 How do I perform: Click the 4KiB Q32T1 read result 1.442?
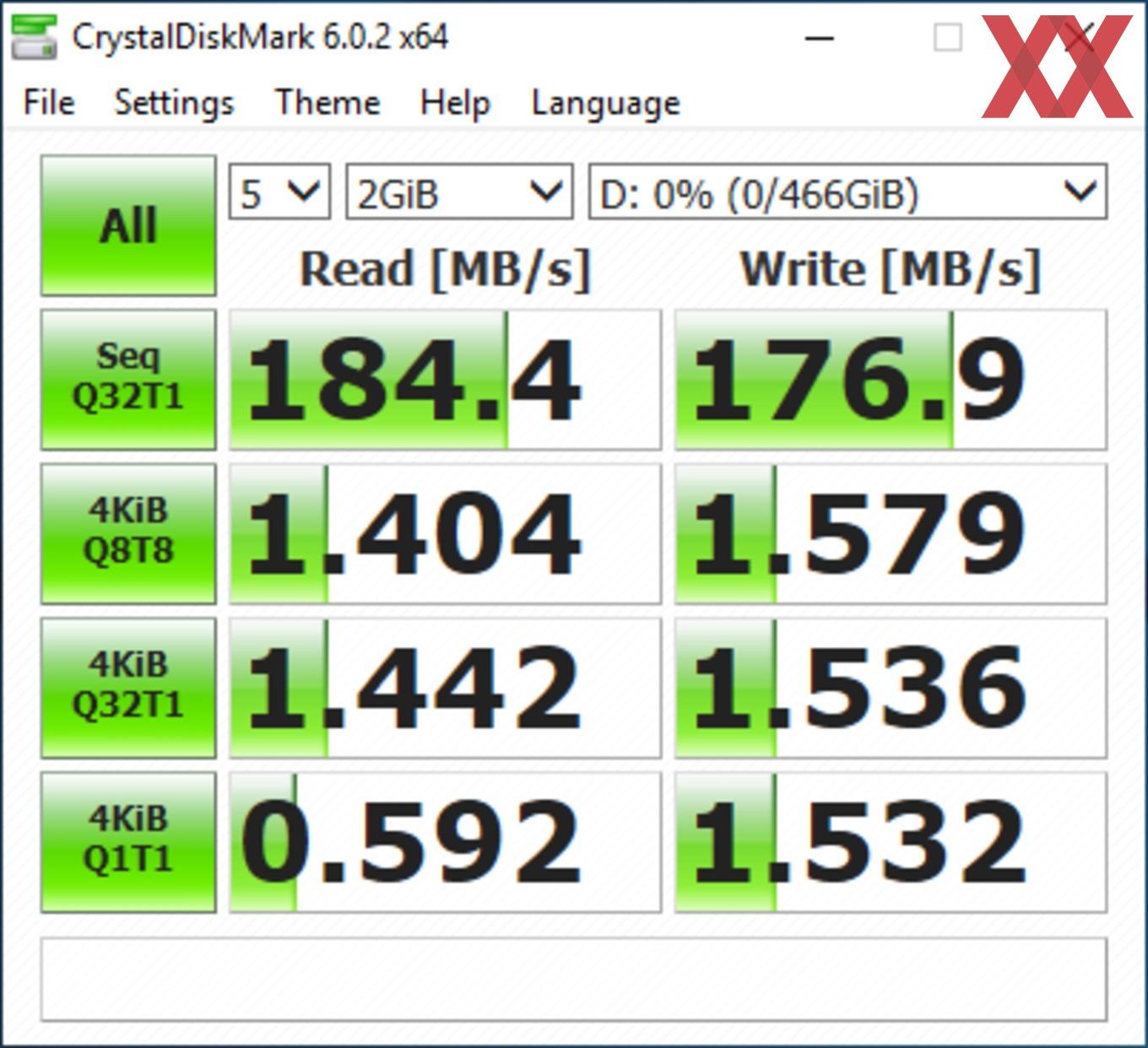coord(445,688)
